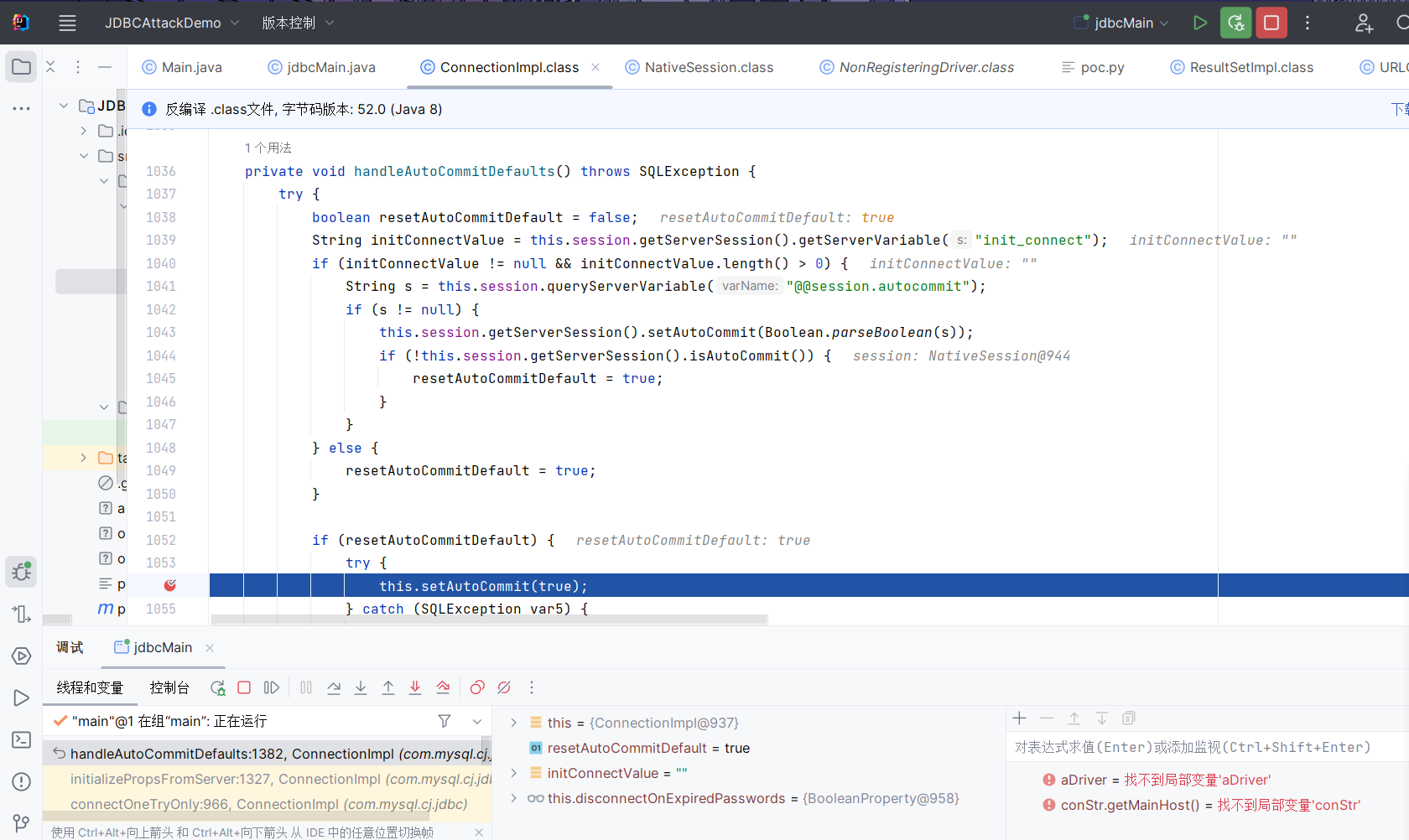The image size is (1409, 840).
Task: Open project panel options ellipsis
Action: tap(78, 67)
